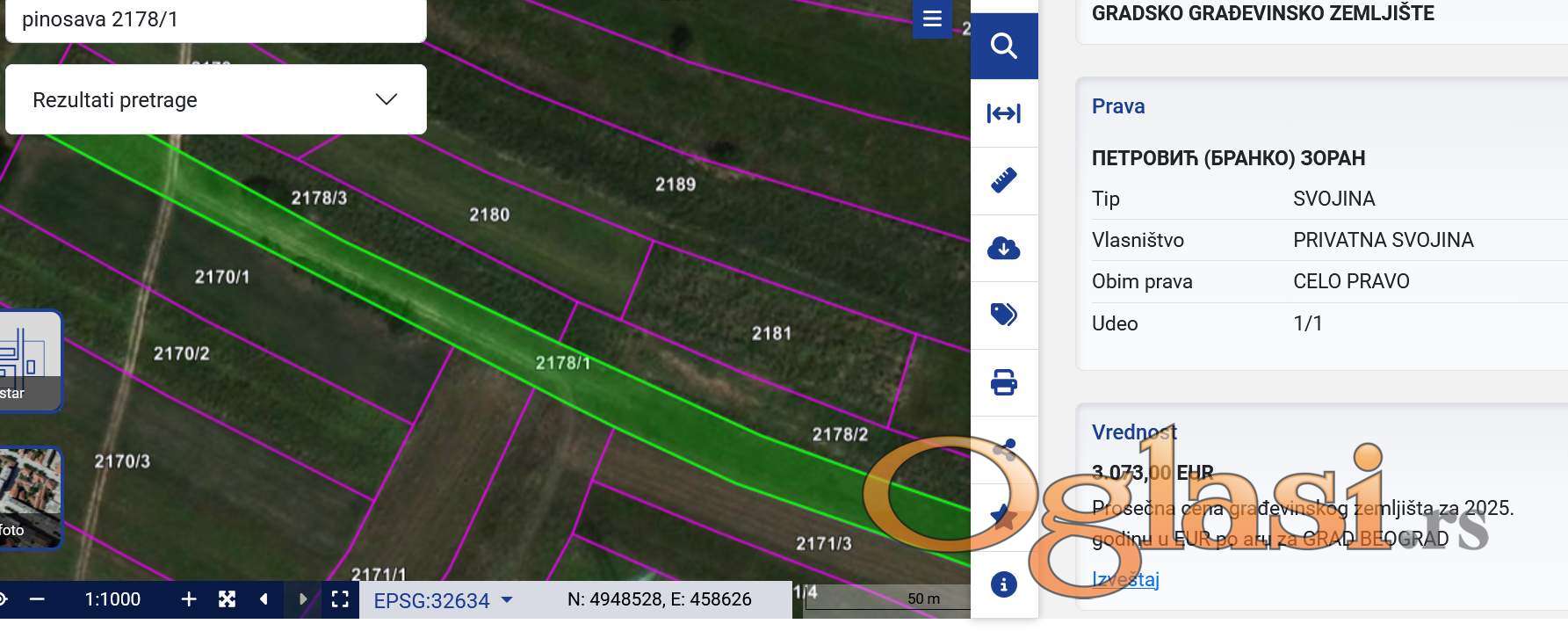Select parcel label 2171/1 on map
1568x631 pixels.
click(379, 574)
